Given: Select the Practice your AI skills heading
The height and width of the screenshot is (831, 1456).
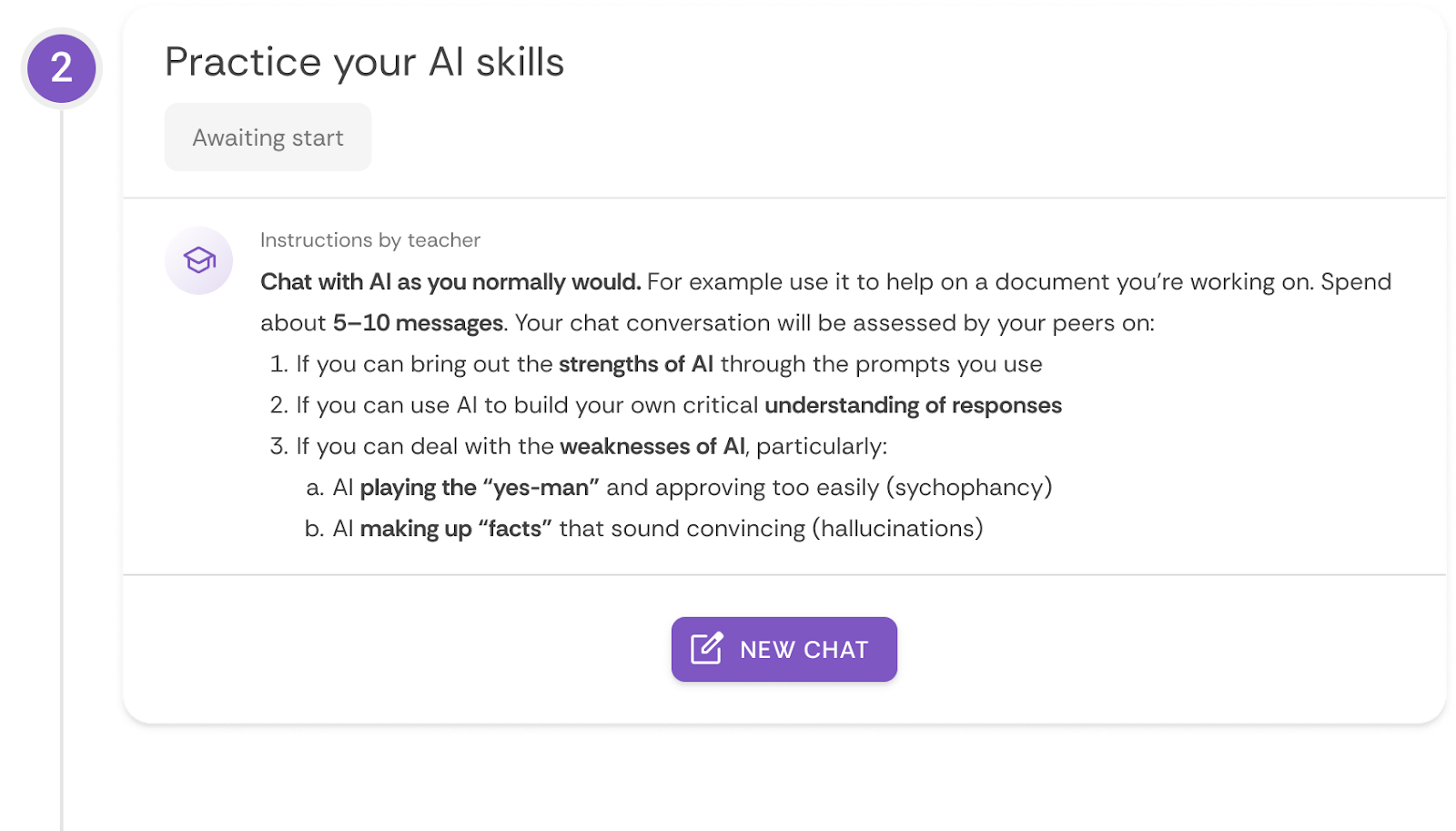Looking at the screenshot, I should [x=364, y=62].
